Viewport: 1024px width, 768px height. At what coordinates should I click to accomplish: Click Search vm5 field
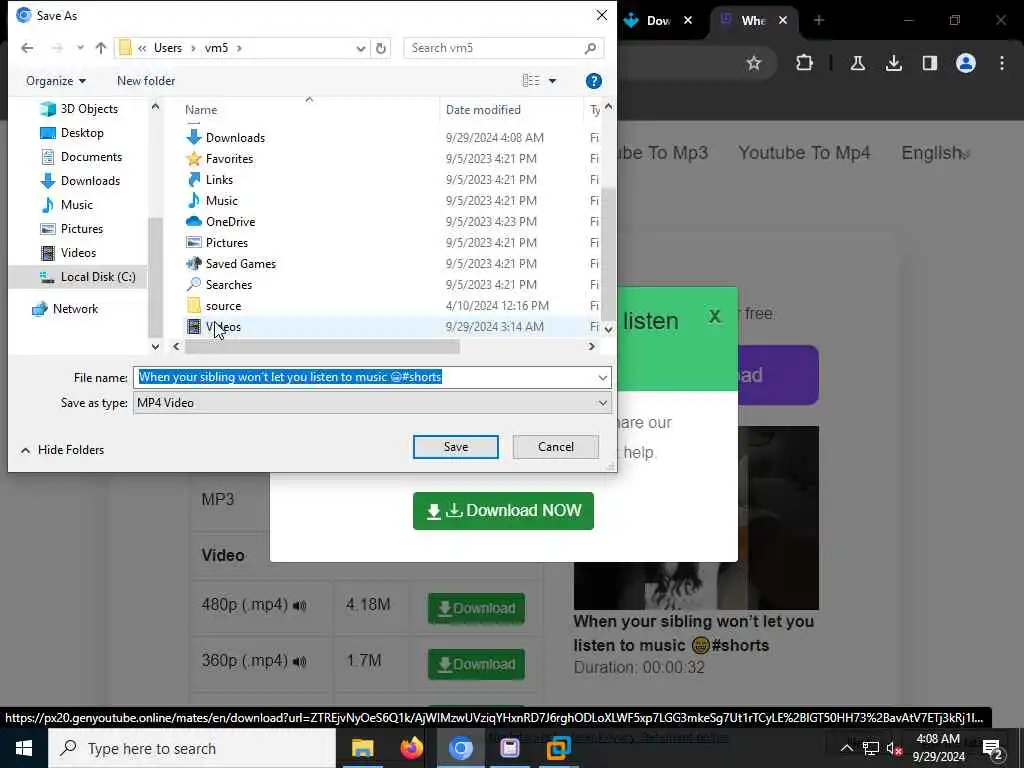(503, 48)
